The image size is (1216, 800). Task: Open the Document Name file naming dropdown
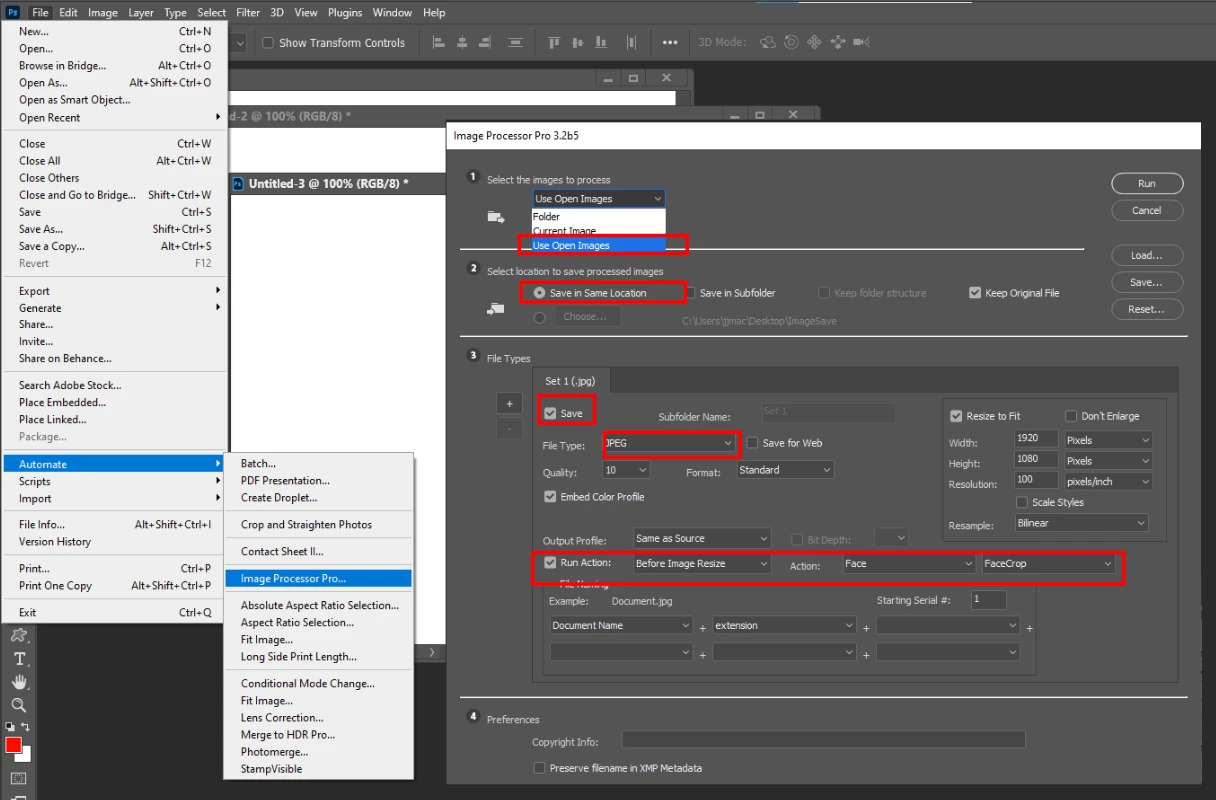621,626
